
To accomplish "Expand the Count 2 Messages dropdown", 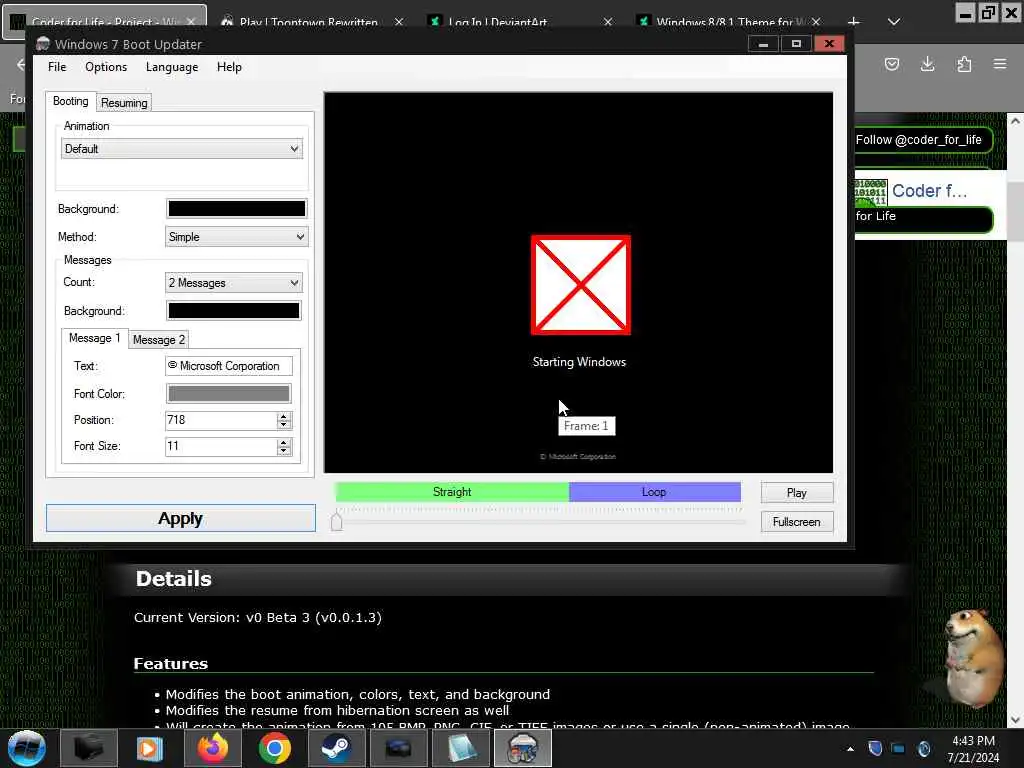I will 234,283.
